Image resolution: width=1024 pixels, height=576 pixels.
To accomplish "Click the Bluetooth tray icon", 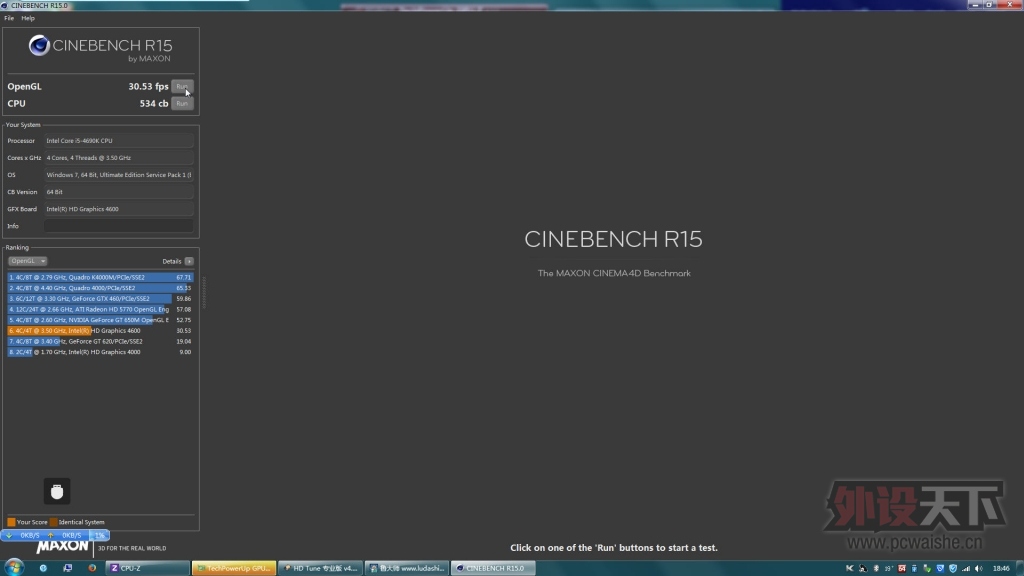I will coord(876,569).
